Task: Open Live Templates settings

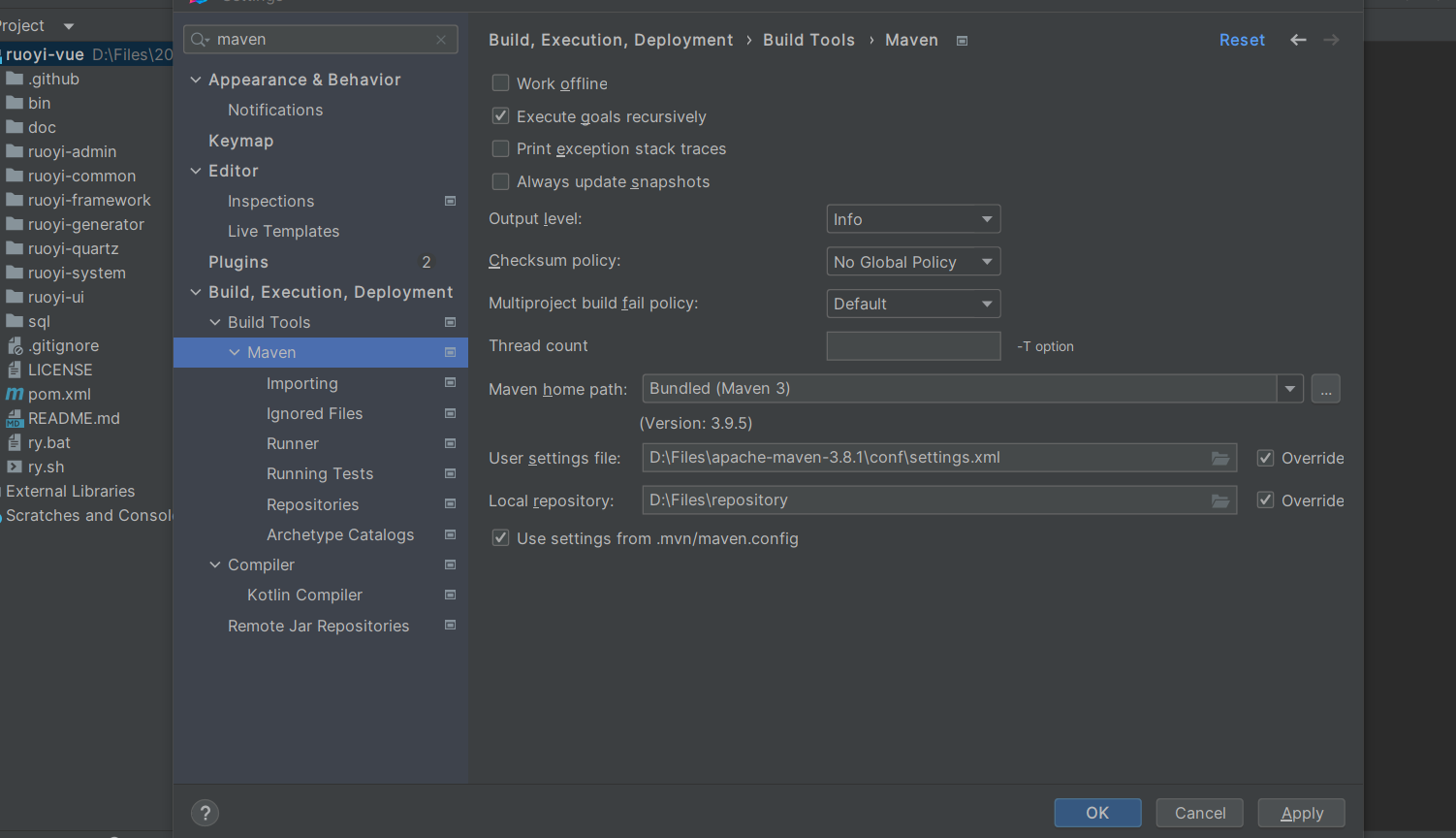Action: 283,231
